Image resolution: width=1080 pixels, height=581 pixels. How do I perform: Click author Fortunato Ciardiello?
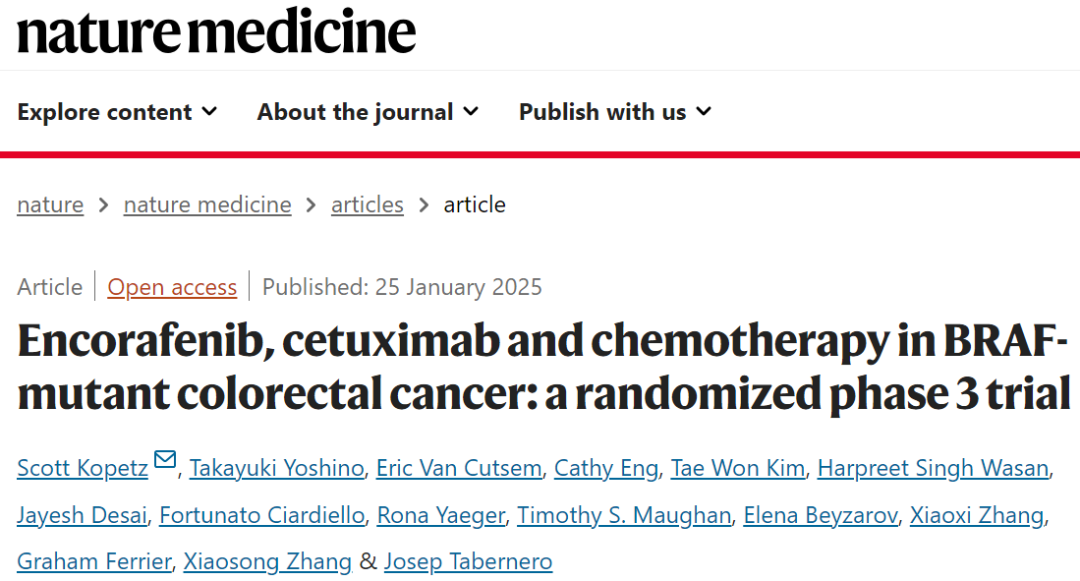(262, 515)
